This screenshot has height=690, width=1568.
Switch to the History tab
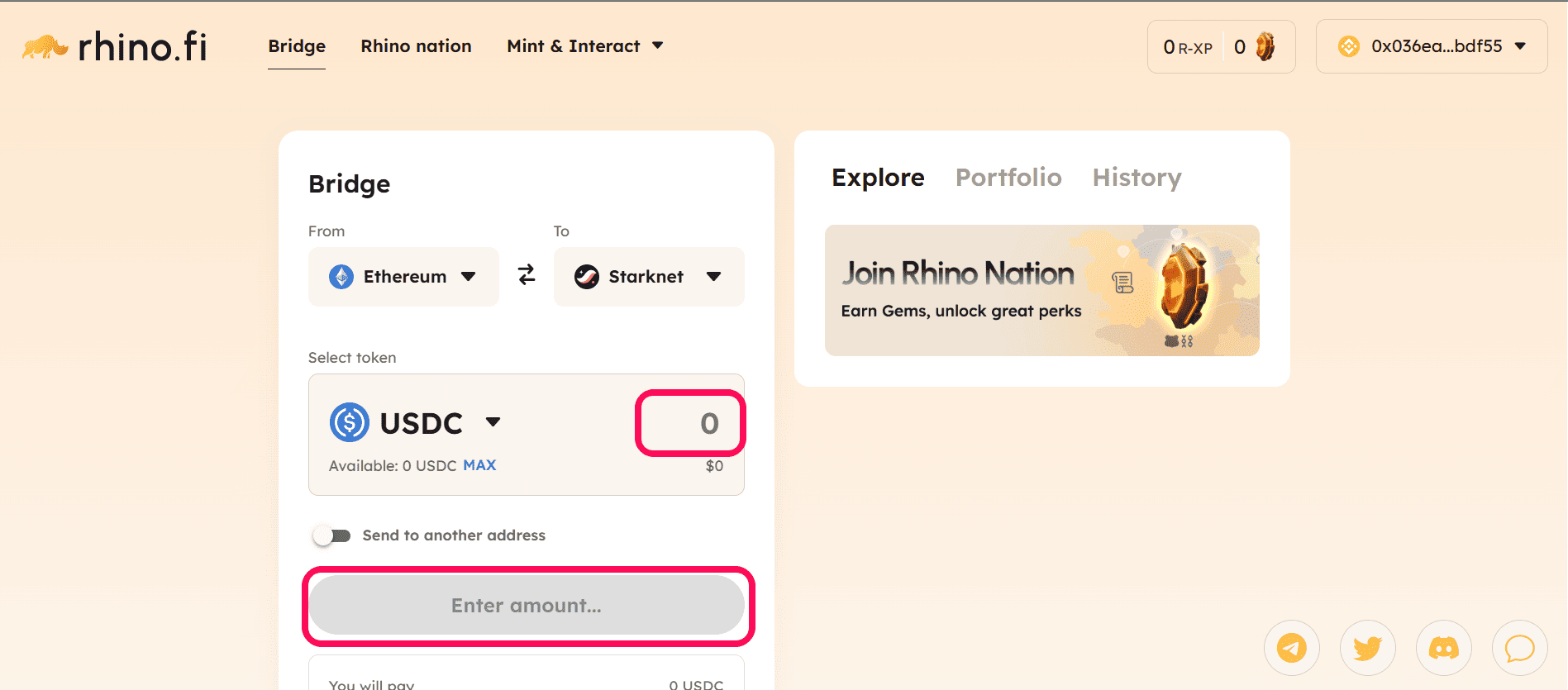pyautogui.click(x=1137, y=178)
